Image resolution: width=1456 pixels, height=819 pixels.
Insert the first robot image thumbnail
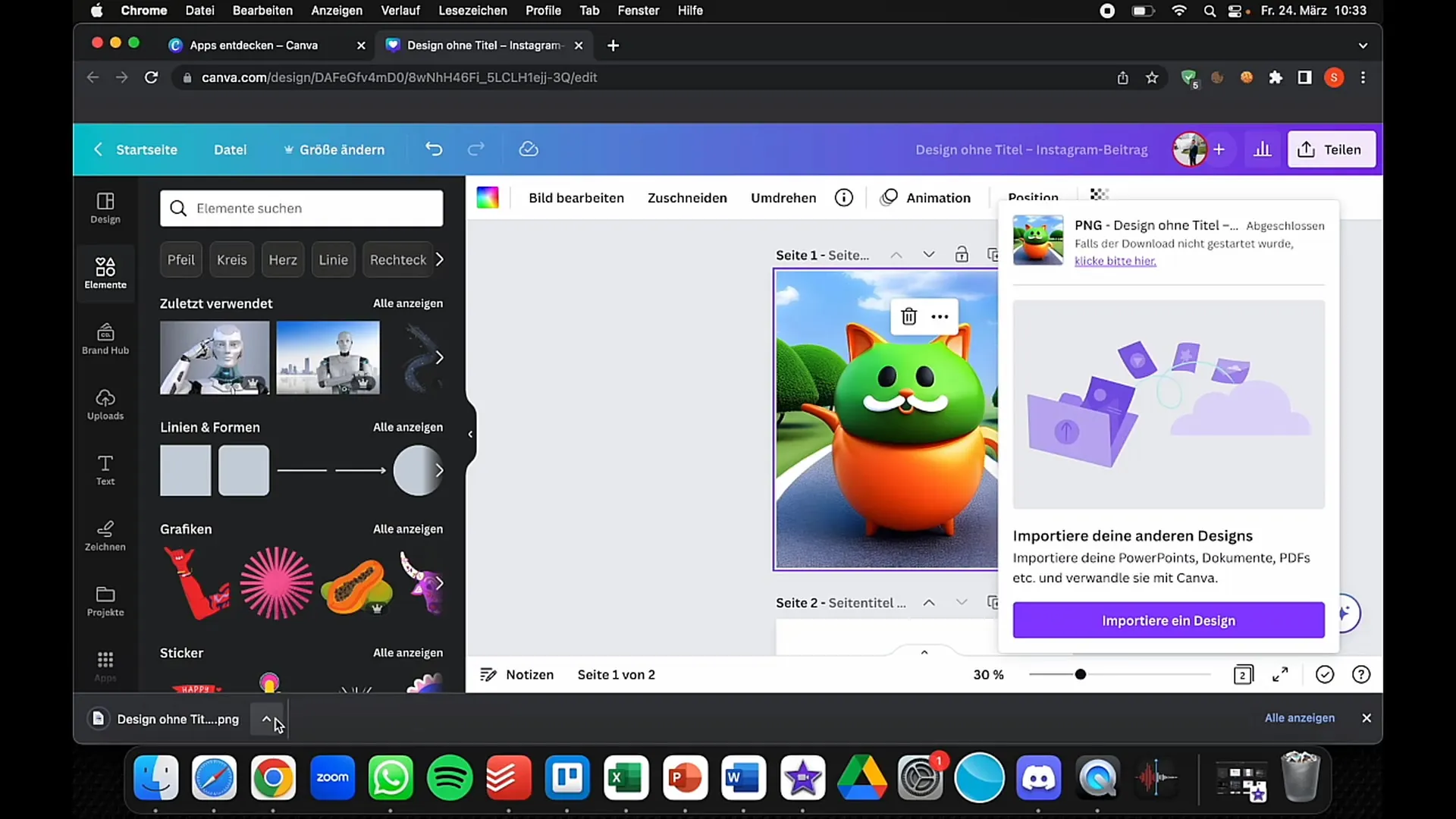[215, 357]
